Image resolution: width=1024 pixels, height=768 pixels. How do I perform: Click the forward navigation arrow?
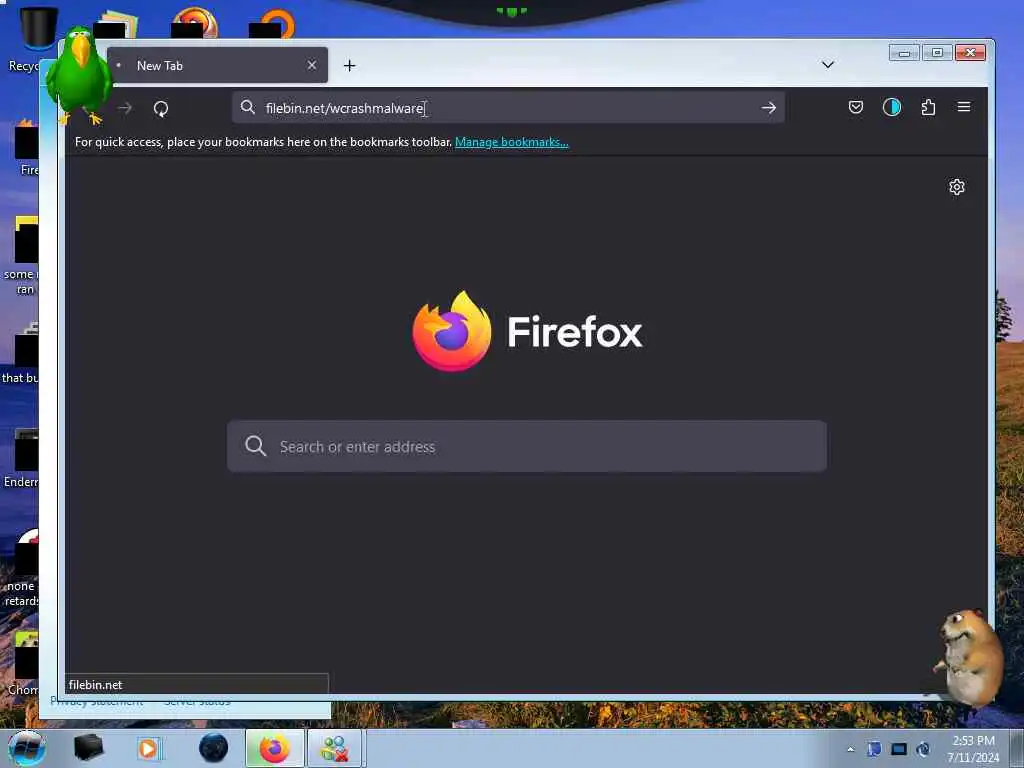(125, 108)
